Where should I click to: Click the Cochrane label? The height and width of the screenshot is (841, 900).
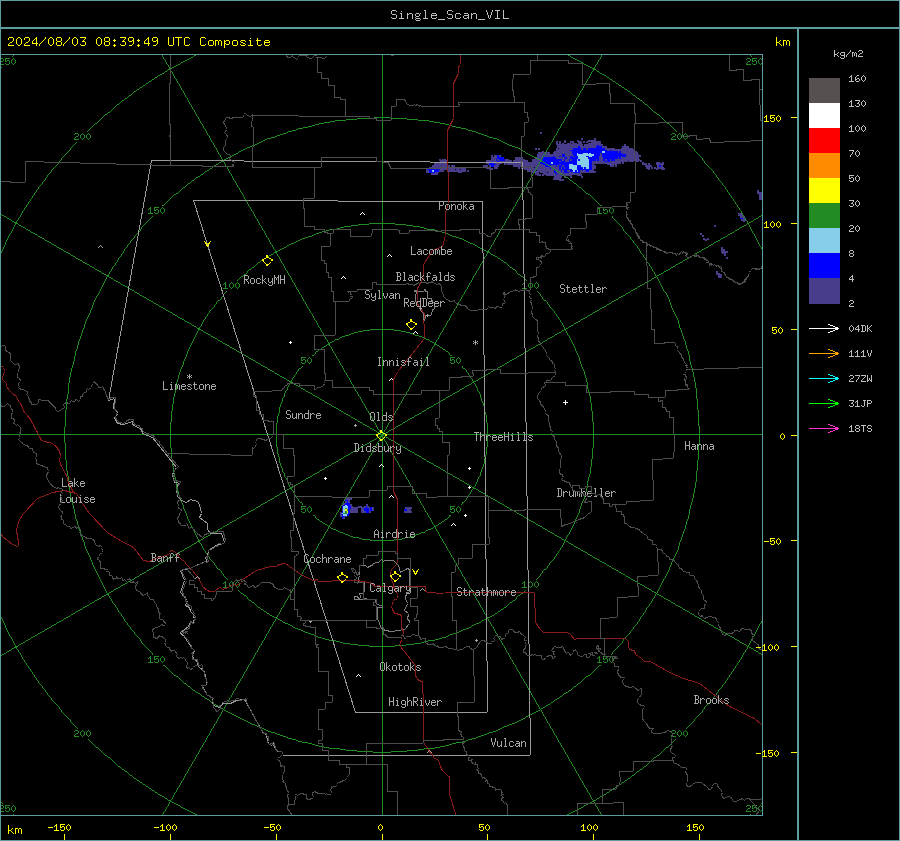pyautogui.click(x=327, y=559)
